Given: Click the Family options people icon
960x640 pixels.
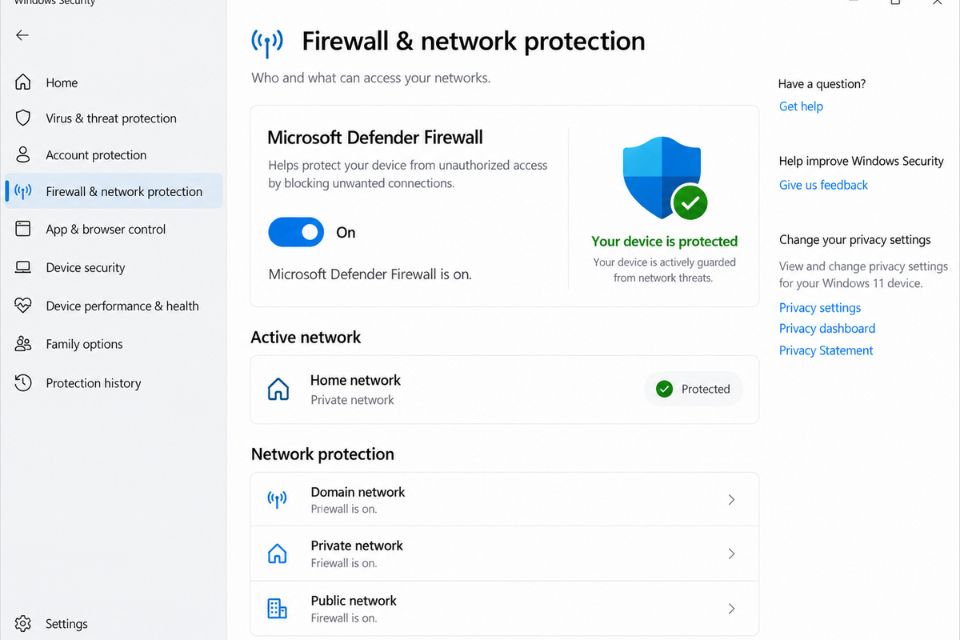Looking at the screenshot, I should 23,344.
